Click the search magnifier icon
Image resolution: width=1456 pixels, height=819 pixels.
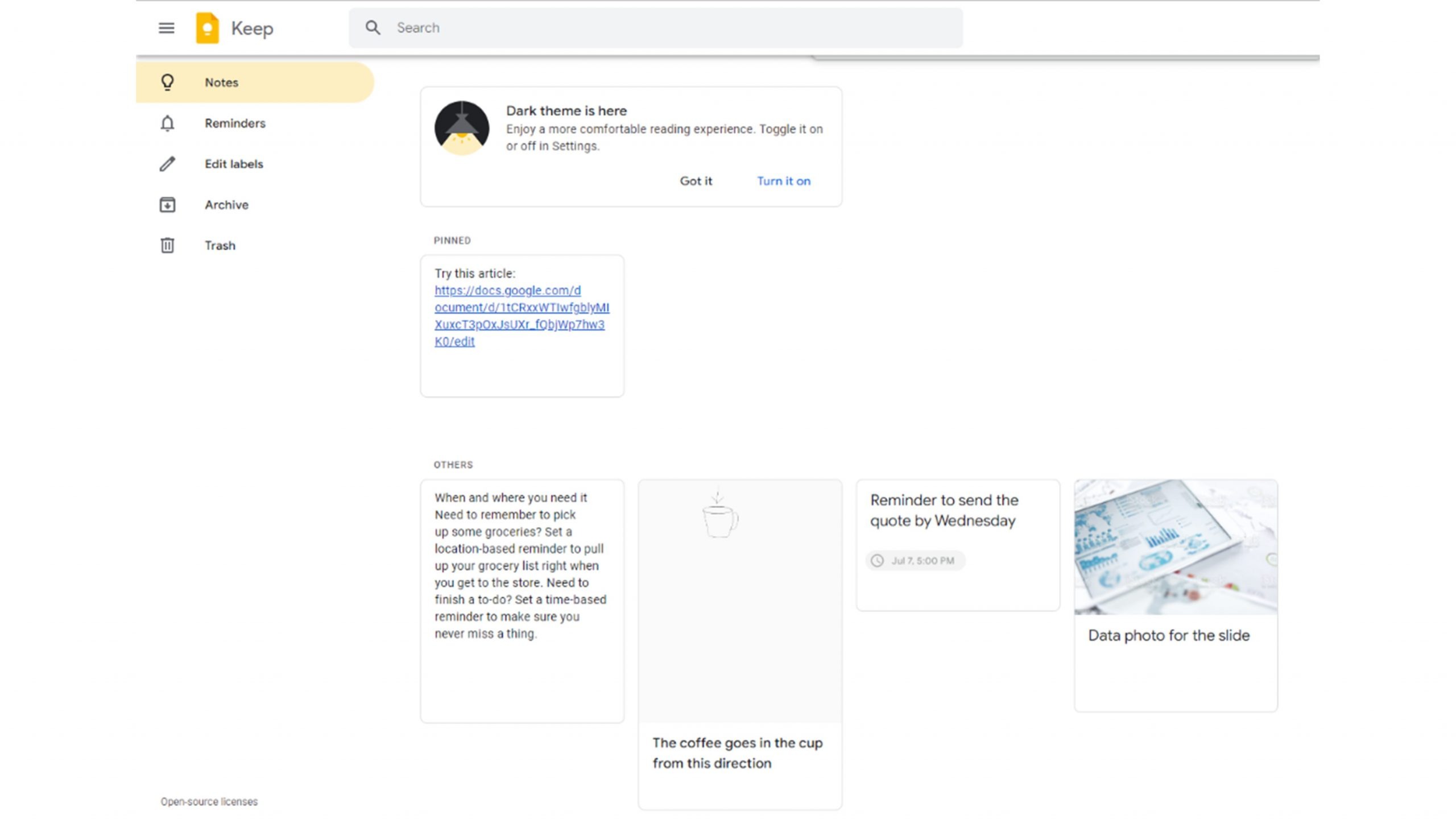pyautogui.click(x=373, y=27)
